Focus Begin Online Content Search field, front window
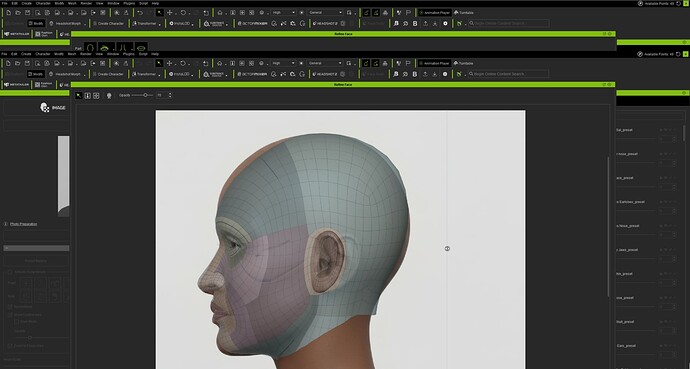This screenshot has width=690, height=369. point(508,74)
